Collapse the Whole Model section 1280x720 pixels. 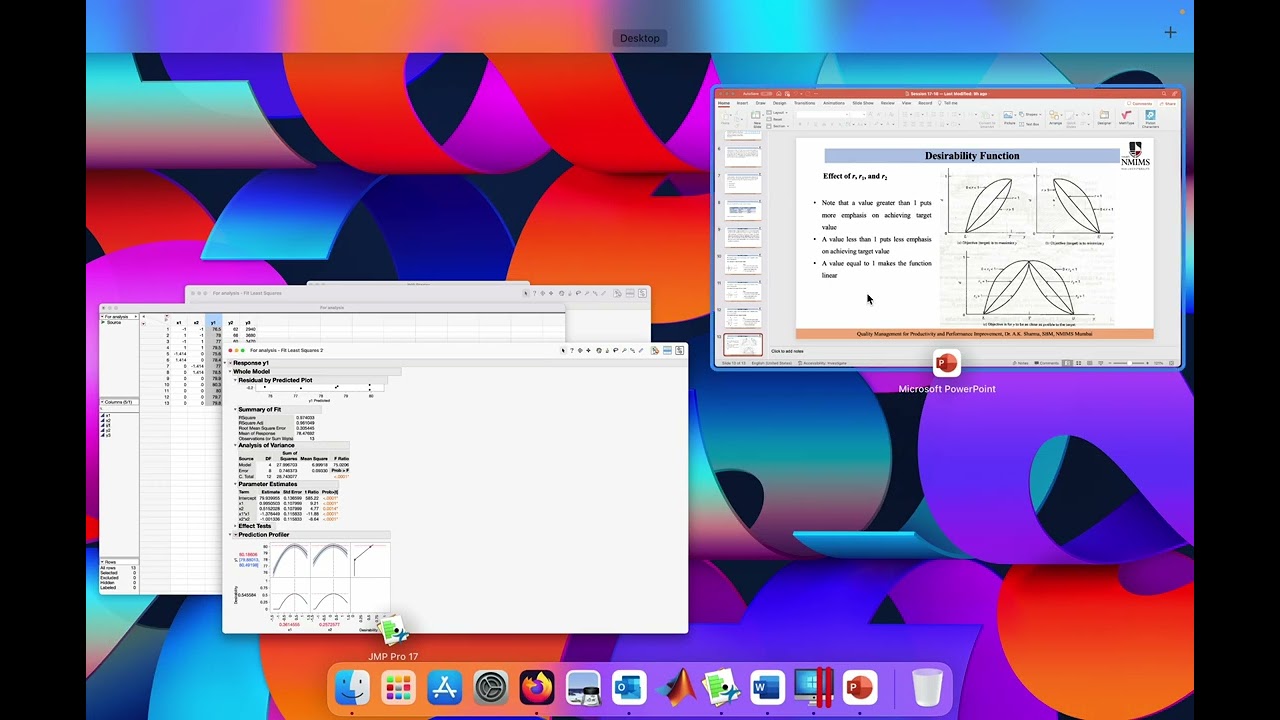click(229, 371)
